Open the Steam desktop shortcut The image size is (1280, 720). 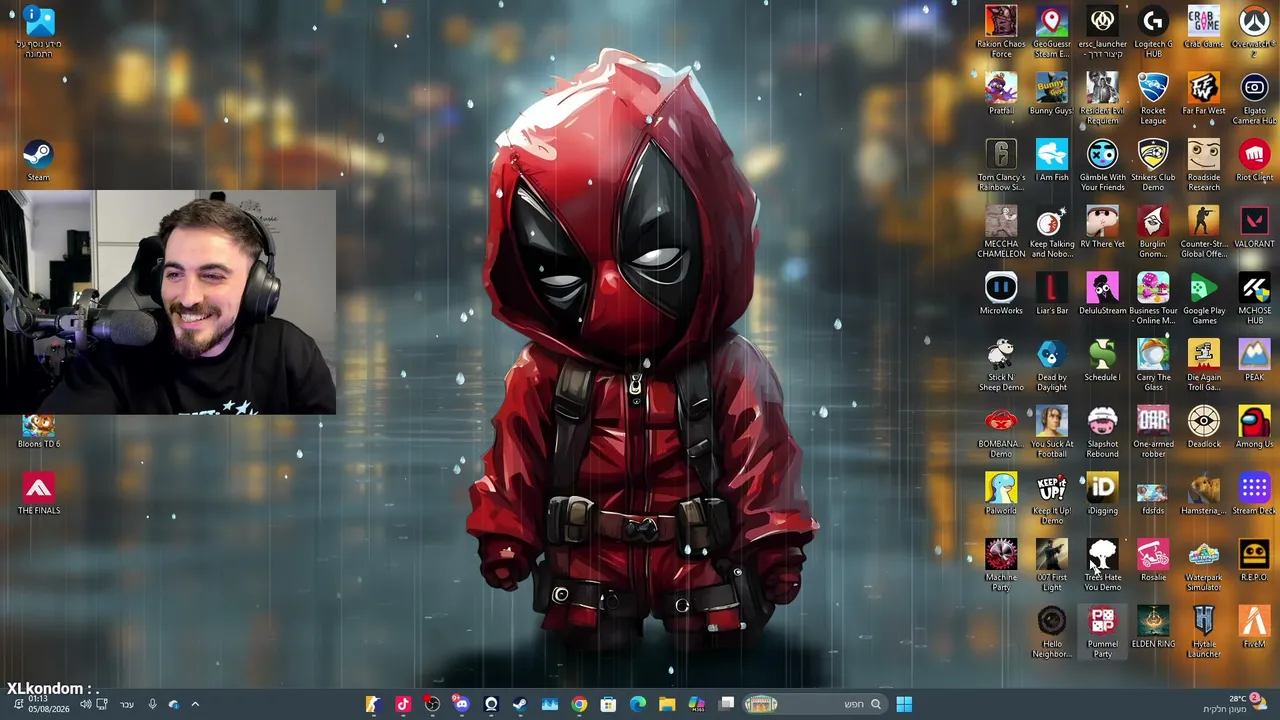38,160
